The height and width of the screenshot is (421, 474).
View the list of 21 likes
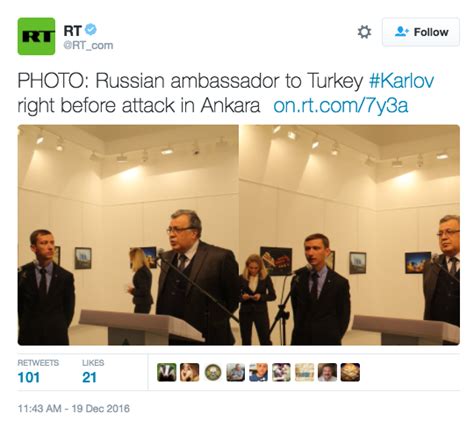pos(93,371)
